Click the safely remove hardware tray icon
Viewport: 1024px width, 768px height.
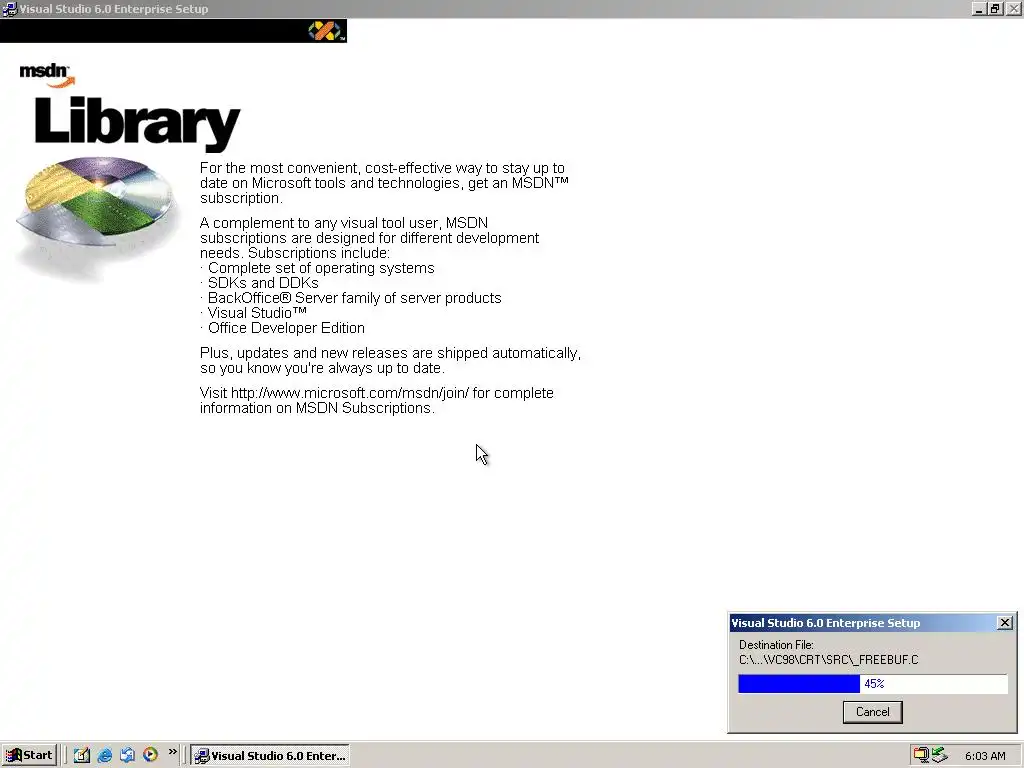939,756
